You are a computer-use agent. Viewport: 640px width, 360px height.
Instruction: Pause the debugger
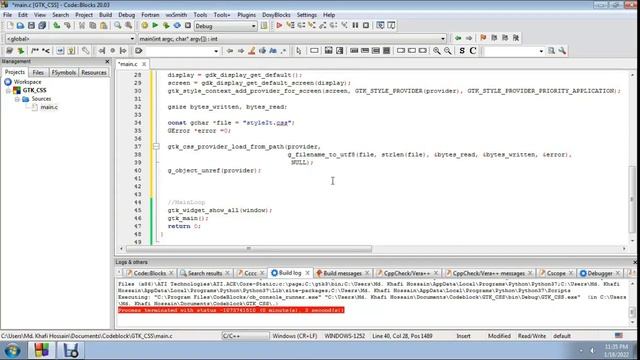pos(355,25)
